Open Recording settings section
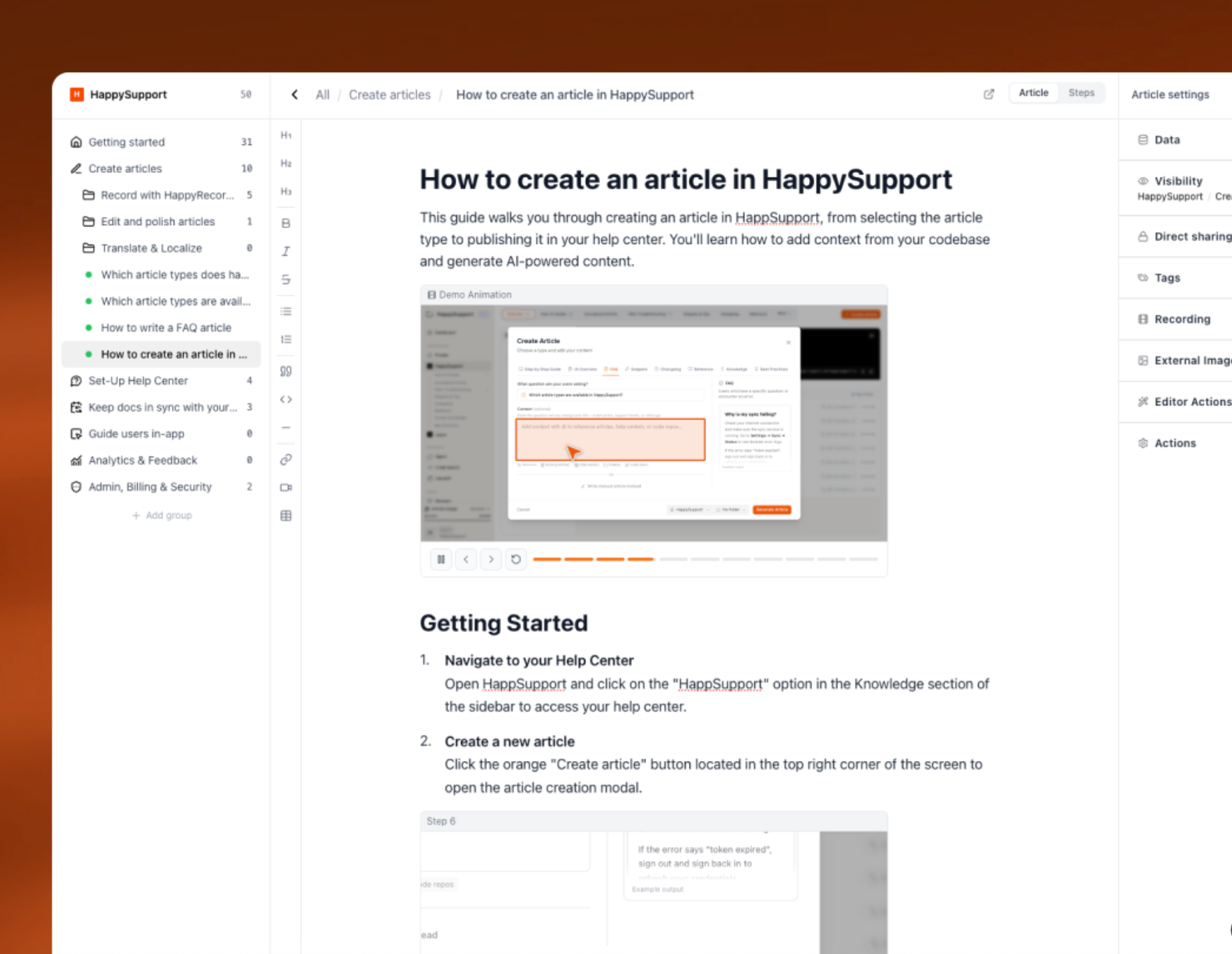The height and width of the screenshot is (954, 1232). pyautogui.click(x=1175, y=319)
